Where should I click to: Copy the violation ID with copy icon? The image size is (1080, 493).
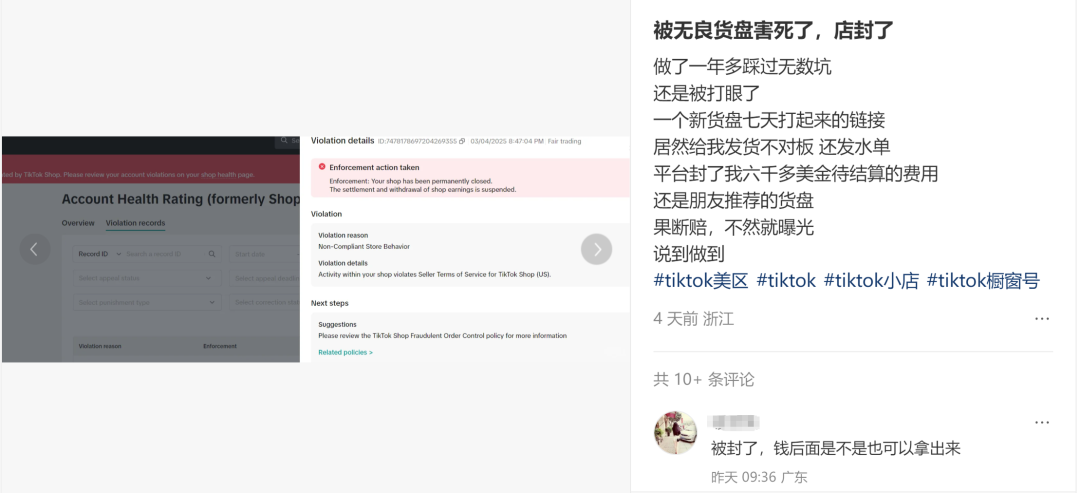[x=462, y=141]
